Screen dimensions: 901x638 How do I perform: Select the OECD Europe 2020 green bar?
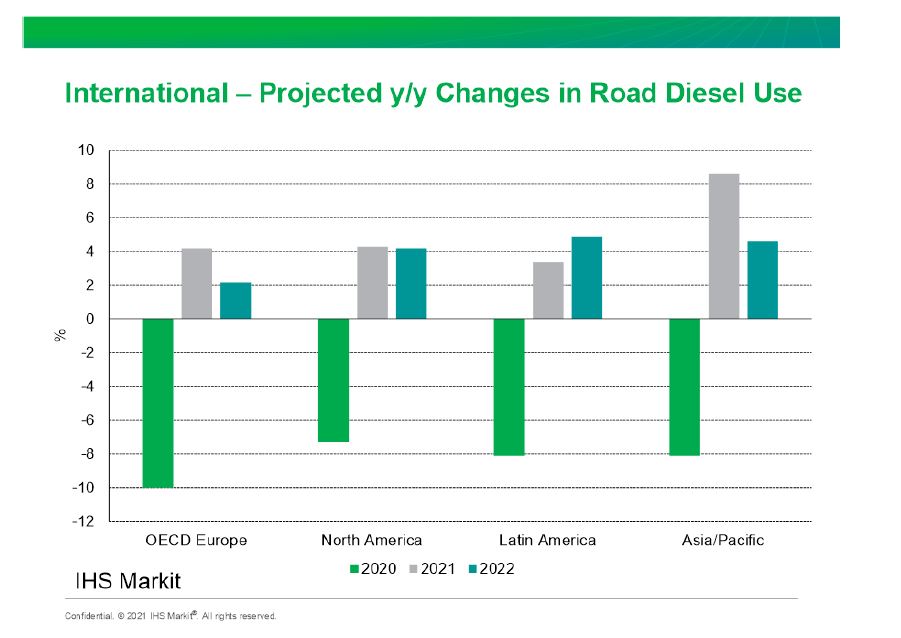(x=158, y=403)
